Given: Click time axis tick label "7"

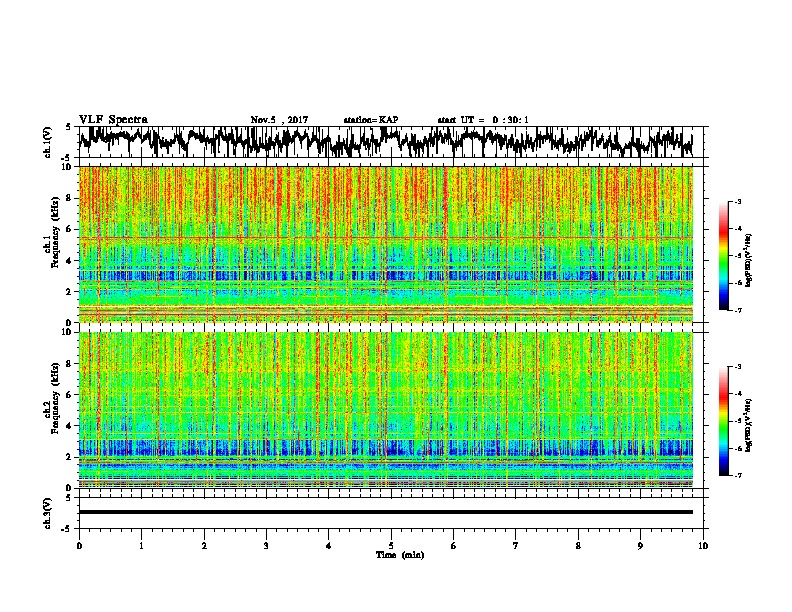Looking at the screenshot, I should [x=516, y=546].
